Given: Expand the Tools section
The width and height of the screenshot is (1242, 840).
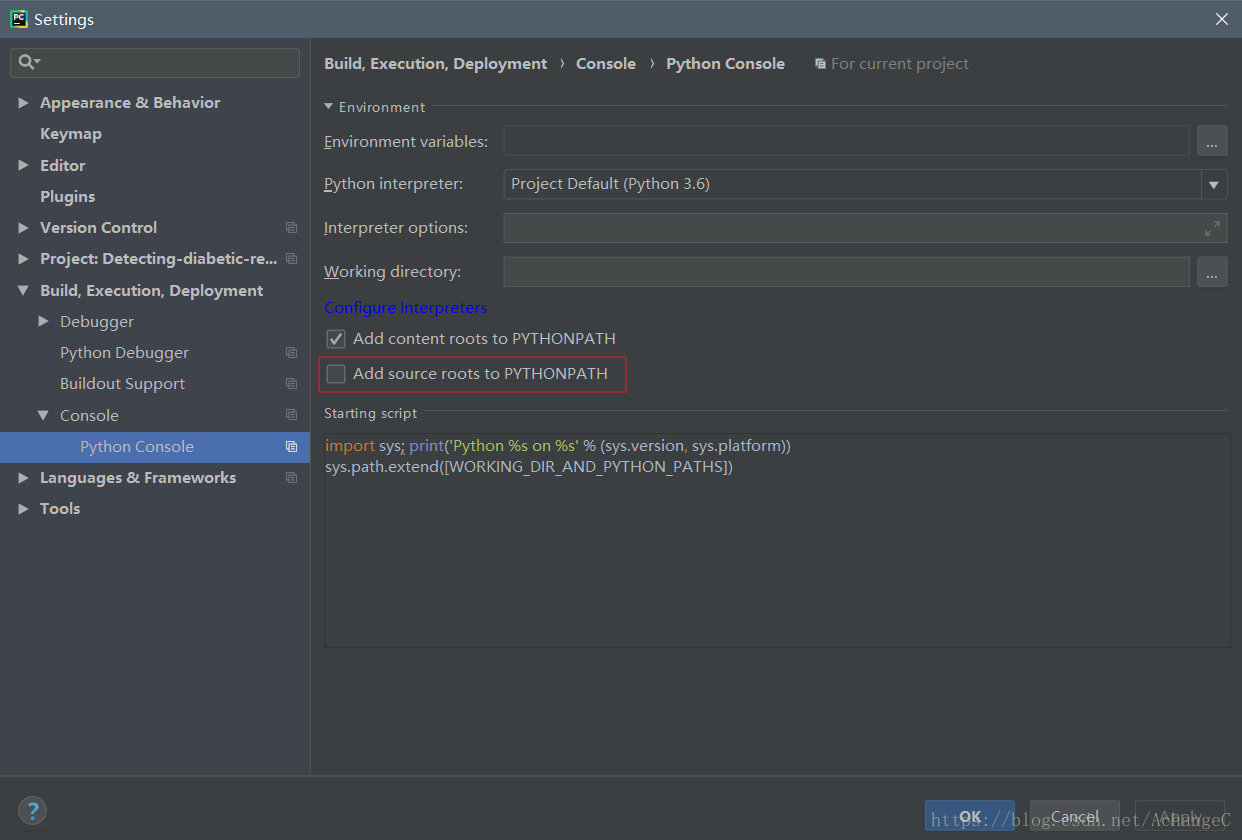Looking at the screenshot, I should (x=23, y=509).
